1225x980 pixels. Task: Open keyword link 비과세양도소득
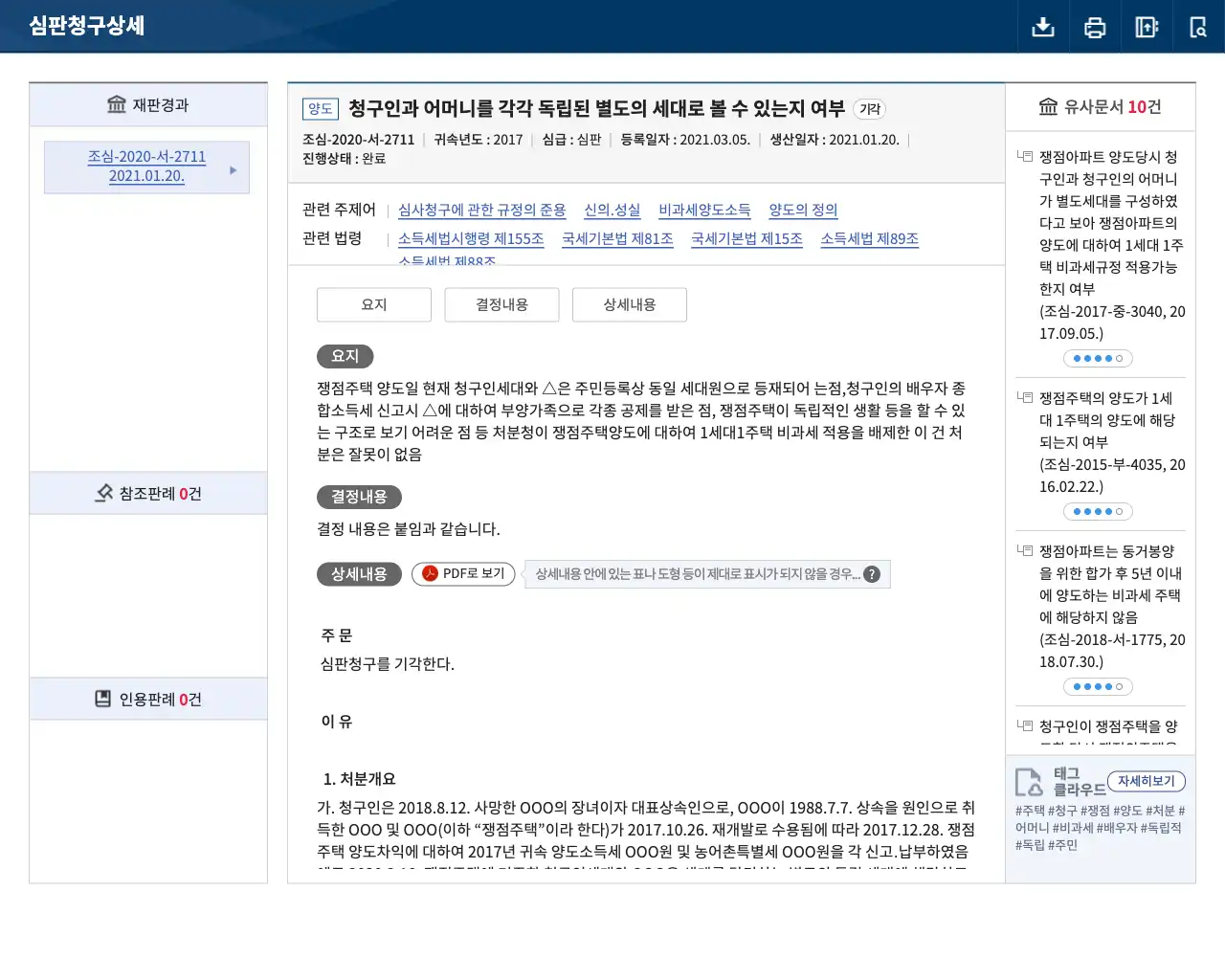tap(704, 210)
